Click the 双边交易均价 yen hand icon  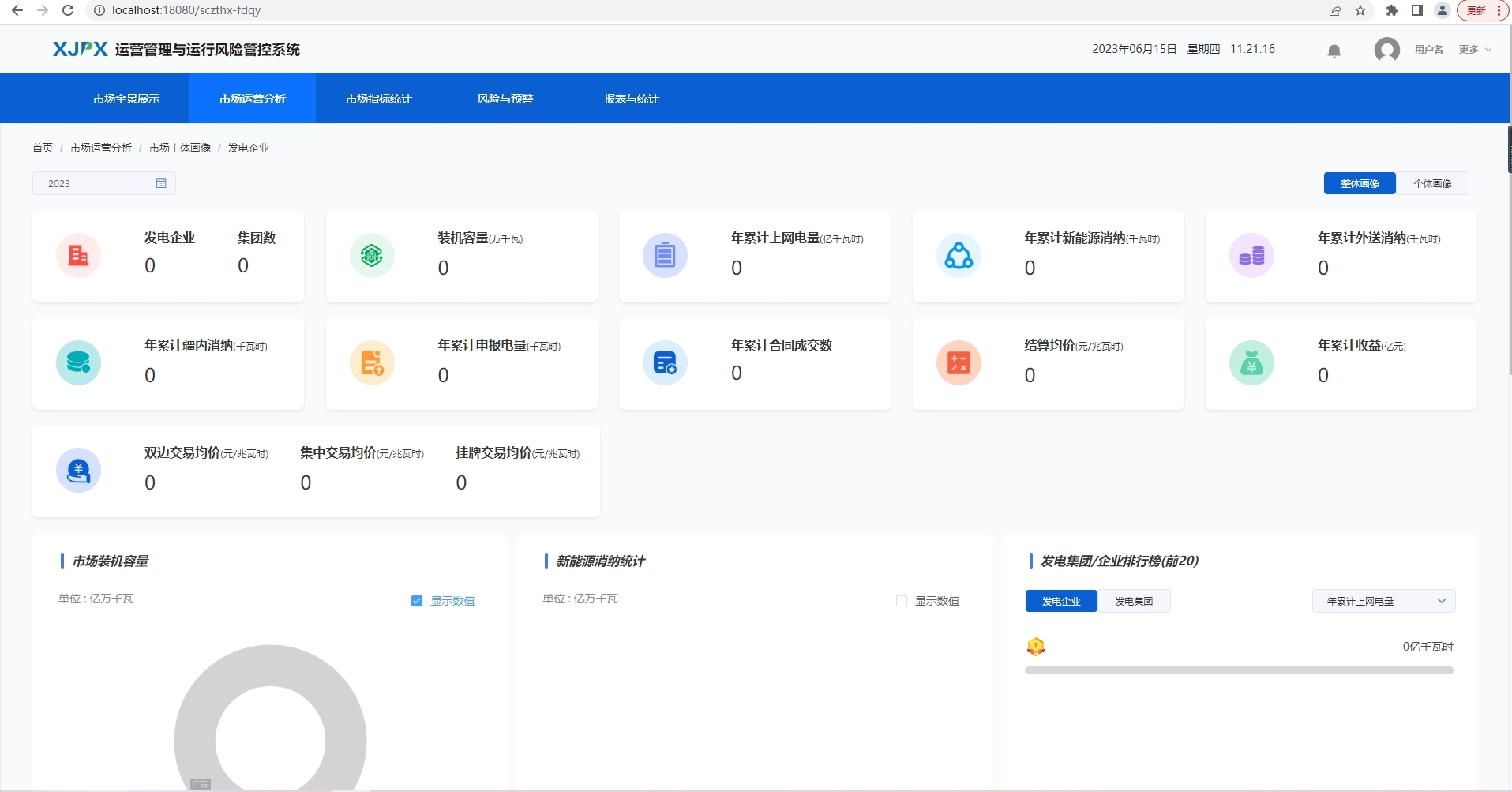pyautogui.click(x=78, y=470)
